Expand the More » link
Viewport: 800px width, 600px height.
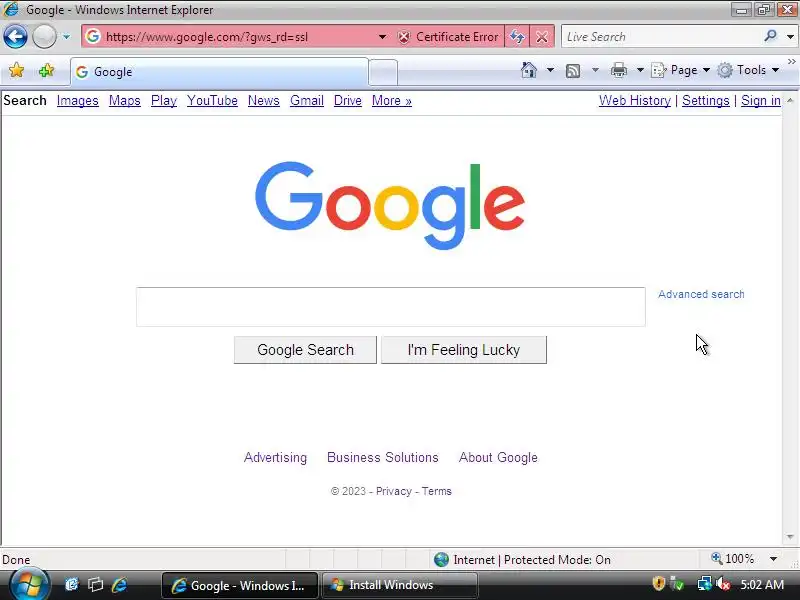click(391, 101)
